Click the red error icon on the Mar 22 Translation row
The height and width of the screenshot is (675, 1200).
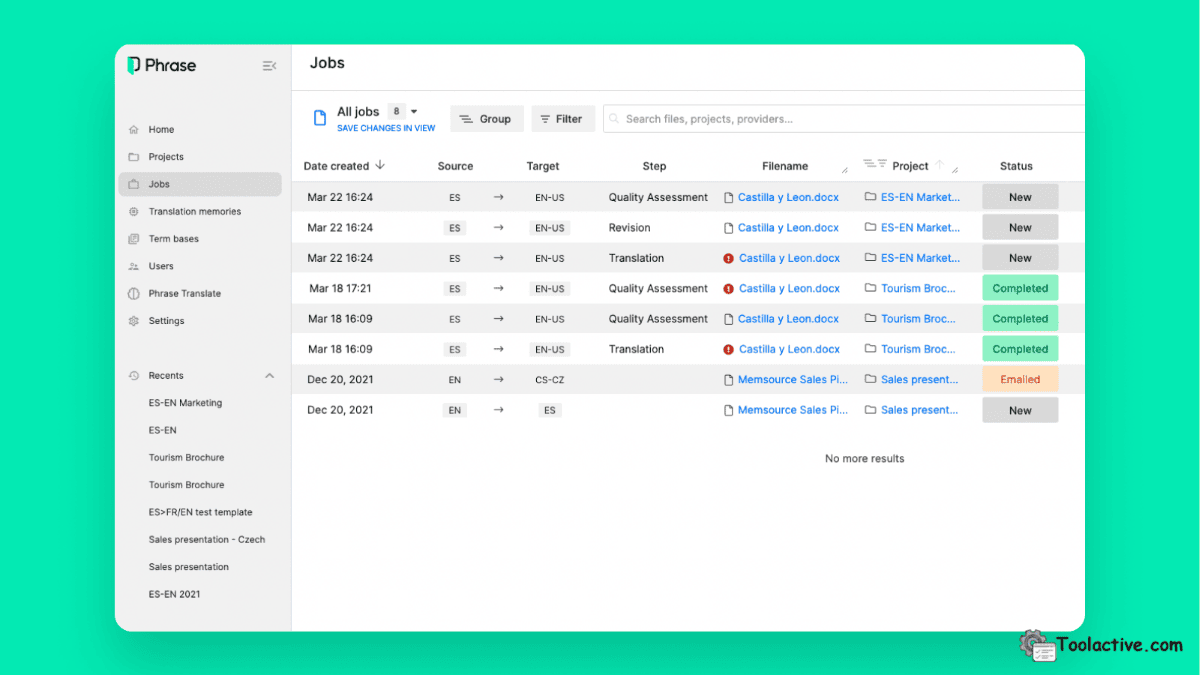(x=728, y=259)
